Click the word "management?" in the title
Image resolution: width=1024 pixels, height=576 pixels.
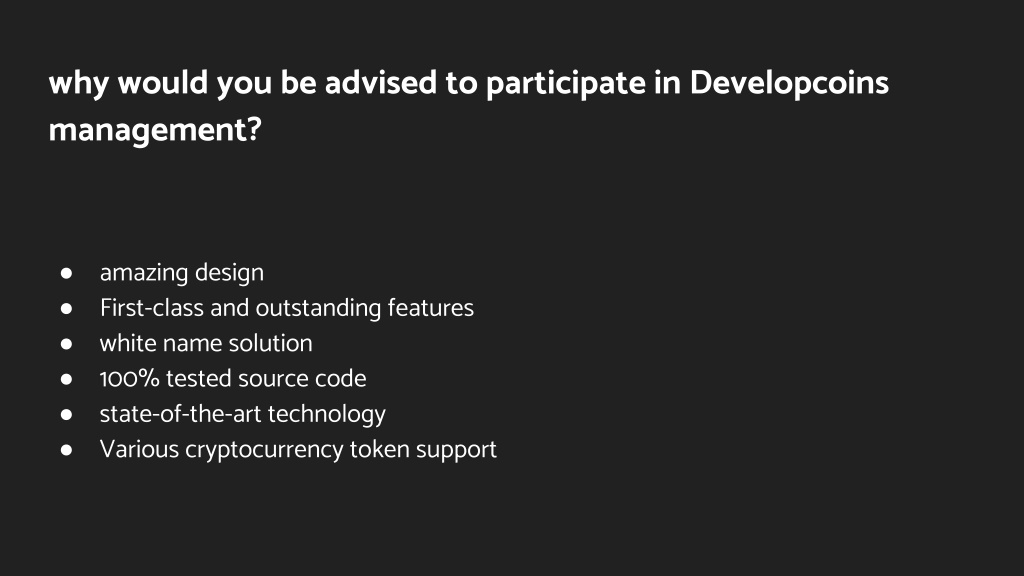[x=155, y=130]
